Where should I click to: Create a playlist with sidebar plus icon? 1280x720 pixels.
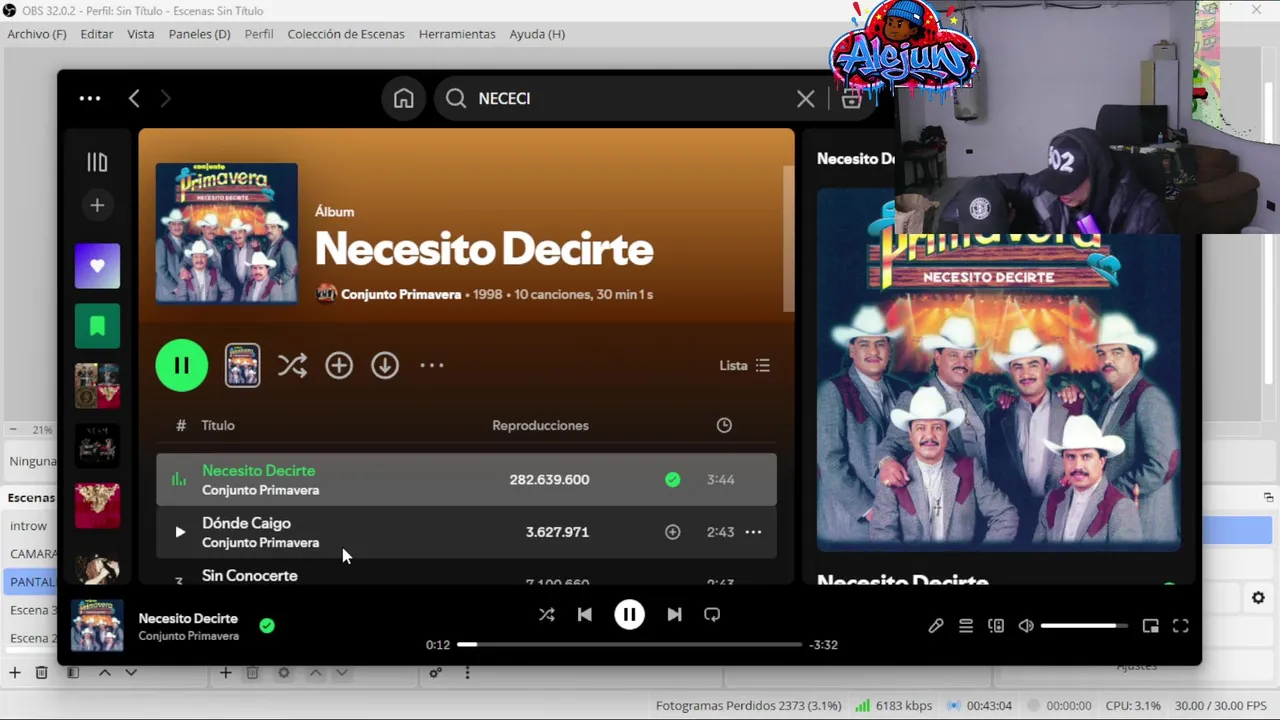[x=97, y=205]
